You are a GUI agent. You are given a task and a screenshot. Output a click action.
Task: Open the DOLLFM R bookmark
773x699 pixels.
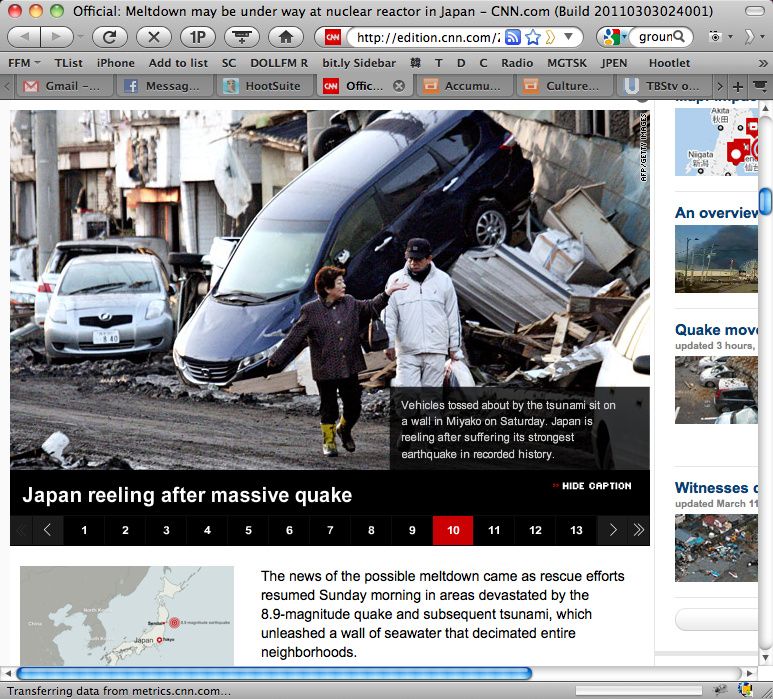point(279,63)
